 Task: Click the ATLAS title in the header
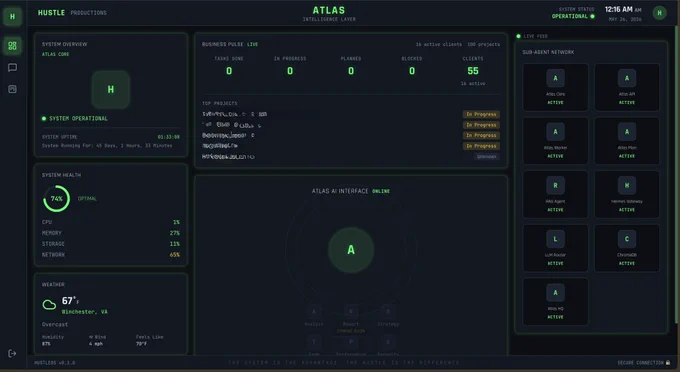click(329, 10)
